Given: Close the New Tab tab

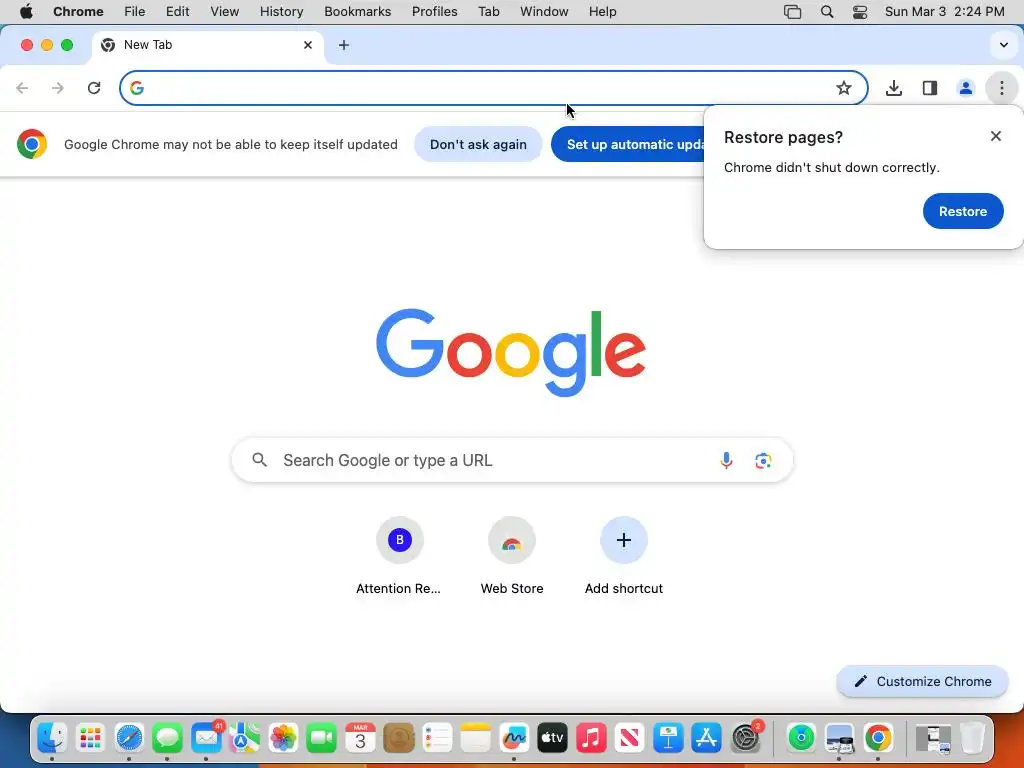Looking at the screenshot, I should [x=308, y=45].
